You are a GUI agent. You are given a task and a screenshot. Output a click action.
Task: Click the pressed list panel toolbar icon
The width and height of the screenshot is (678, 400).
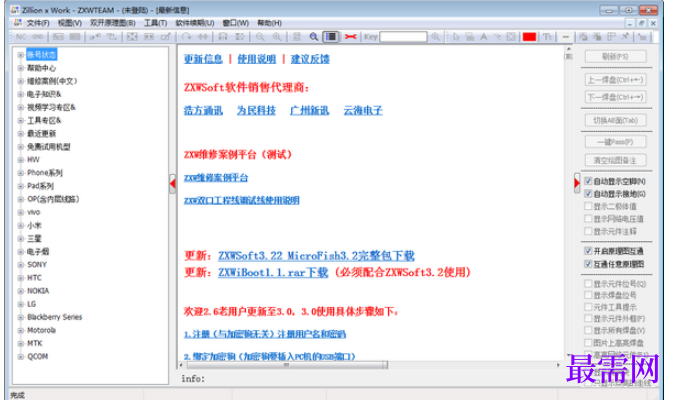331,37
